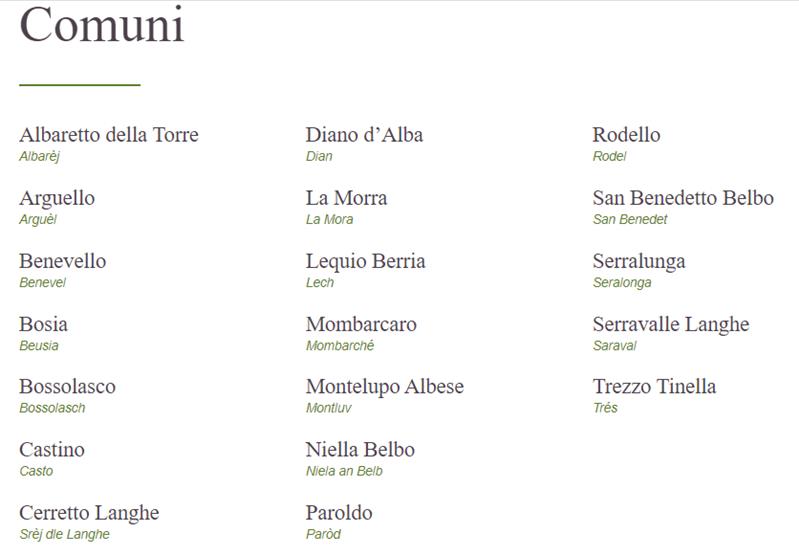This screenshot has height=555, width=799.
Task: Go to the Bossolasco page
Action: [x=67, y=386]
